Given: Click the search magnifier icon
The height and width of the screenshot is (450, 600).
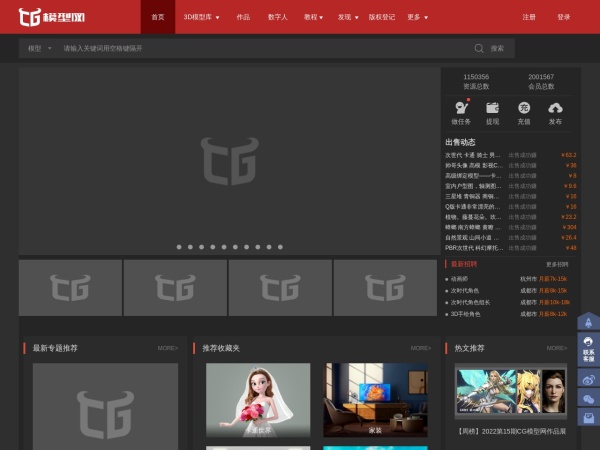Looking at the screenshot, I should tap(480, 48).
